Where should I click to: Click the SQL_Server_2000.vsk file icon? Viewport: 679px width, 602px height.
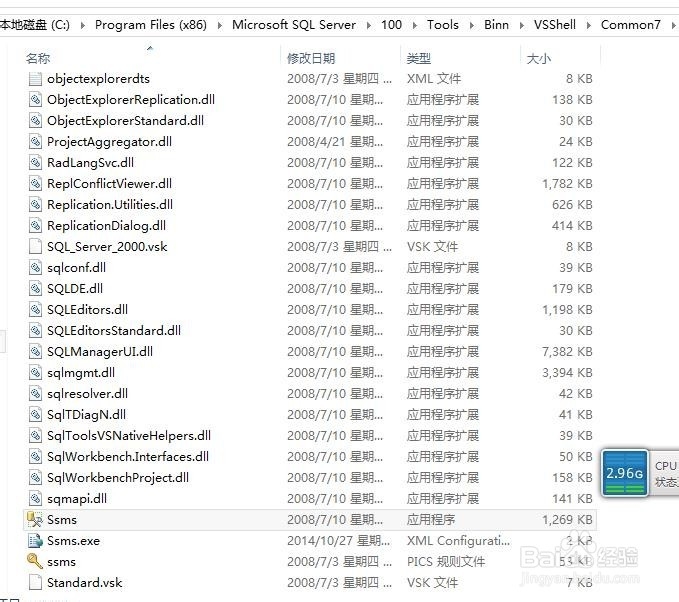pos(35,247)
